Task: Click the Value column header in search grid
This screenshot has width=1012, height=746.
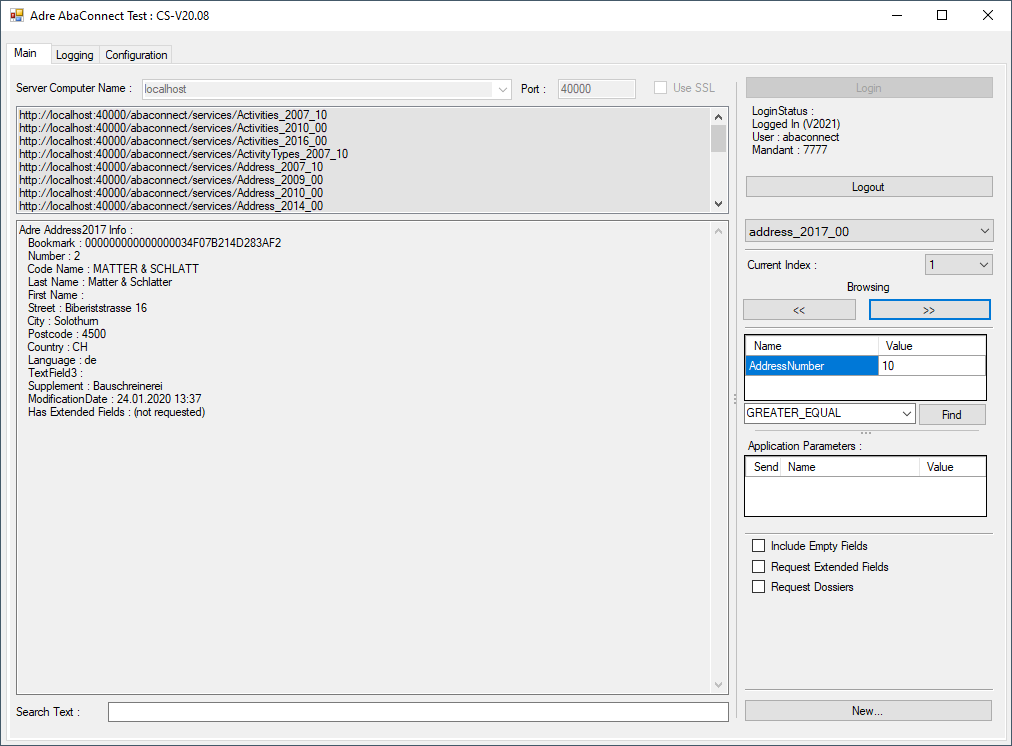Action: click(x=931, y=346)
